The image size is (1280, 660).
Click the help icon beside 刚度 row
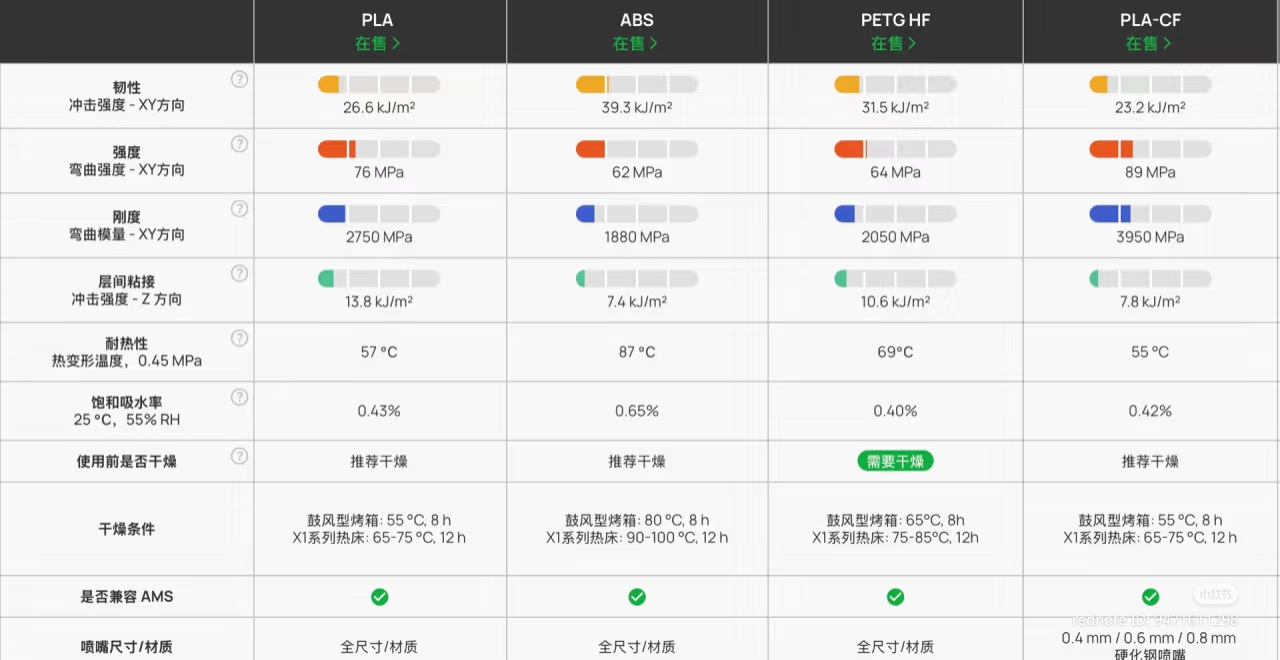pyautogui.click(x=239, y=209)
